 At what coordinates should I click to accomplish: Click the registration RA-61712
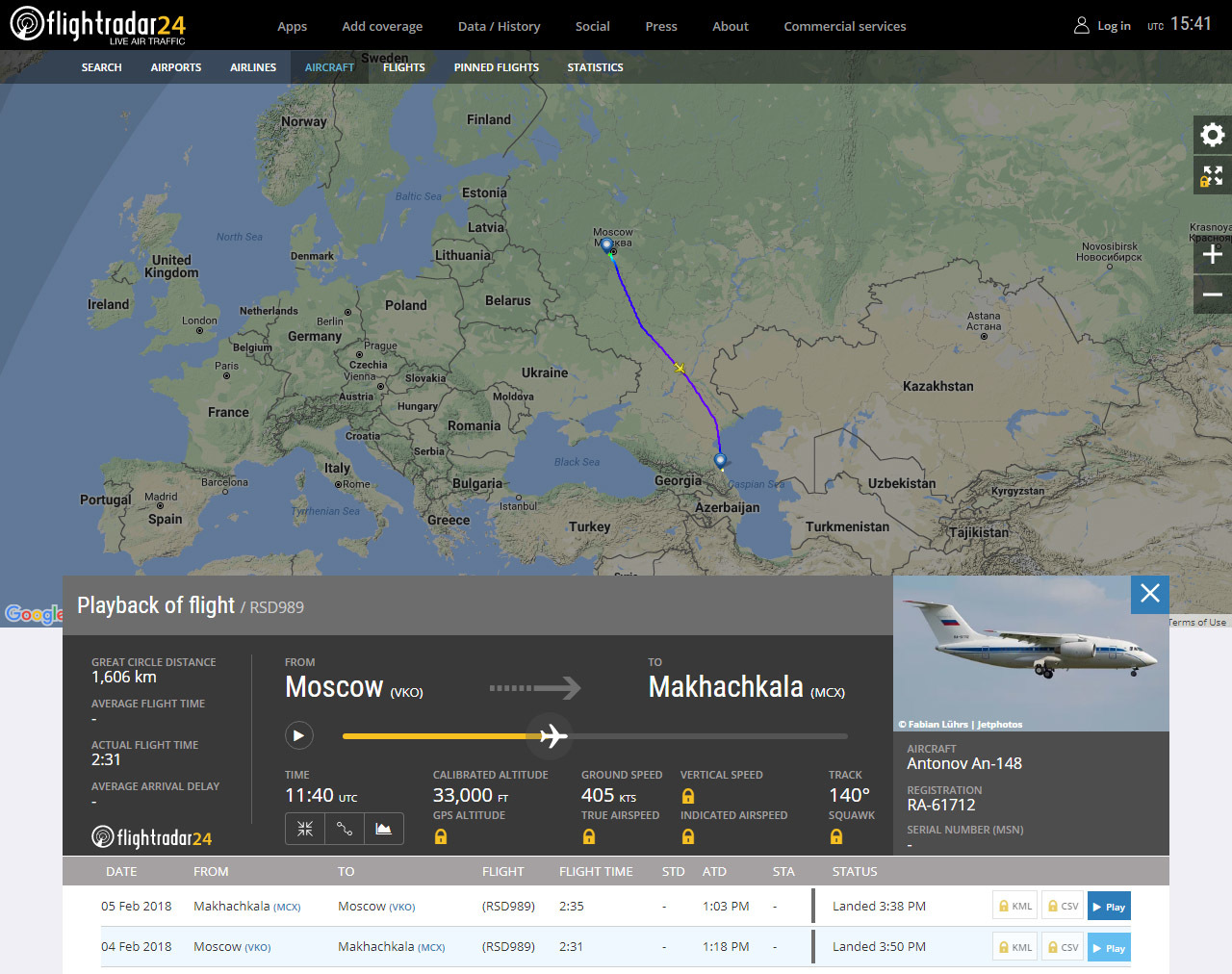tap(941, 805)
